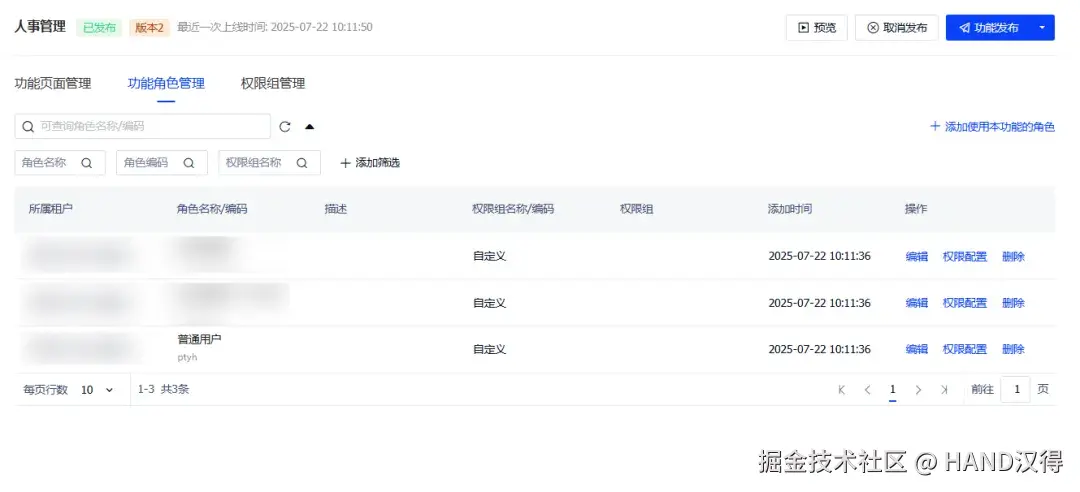Switch to the 权限组管理 tab
The height and width of the screenshot is (492, 1080).
tap(273, 83)
